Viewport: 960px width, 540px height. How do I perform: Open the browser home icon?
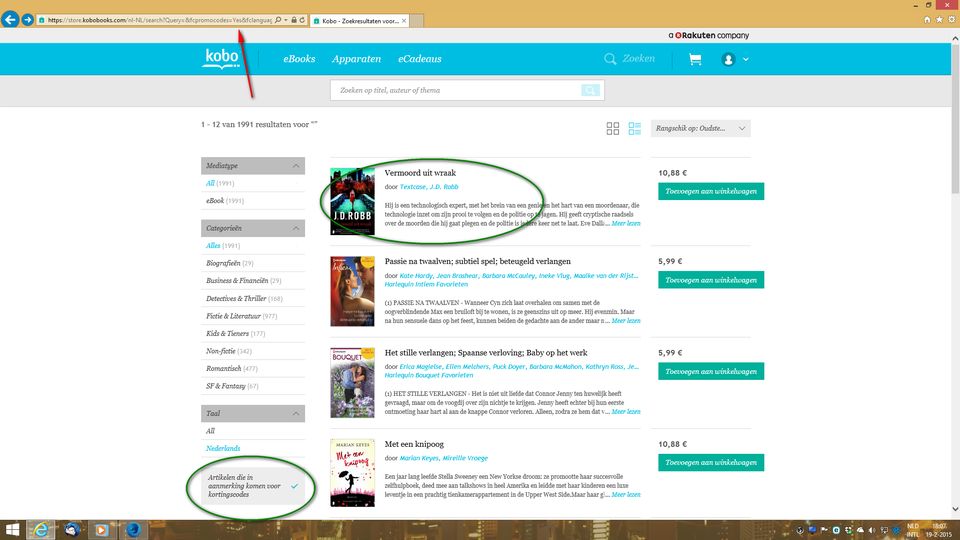pos(927,20)
